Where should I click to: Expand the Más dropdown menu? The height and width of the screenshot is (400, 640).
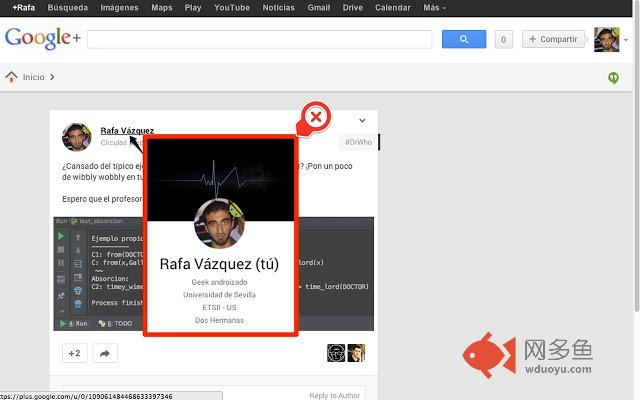pos(434,7)
